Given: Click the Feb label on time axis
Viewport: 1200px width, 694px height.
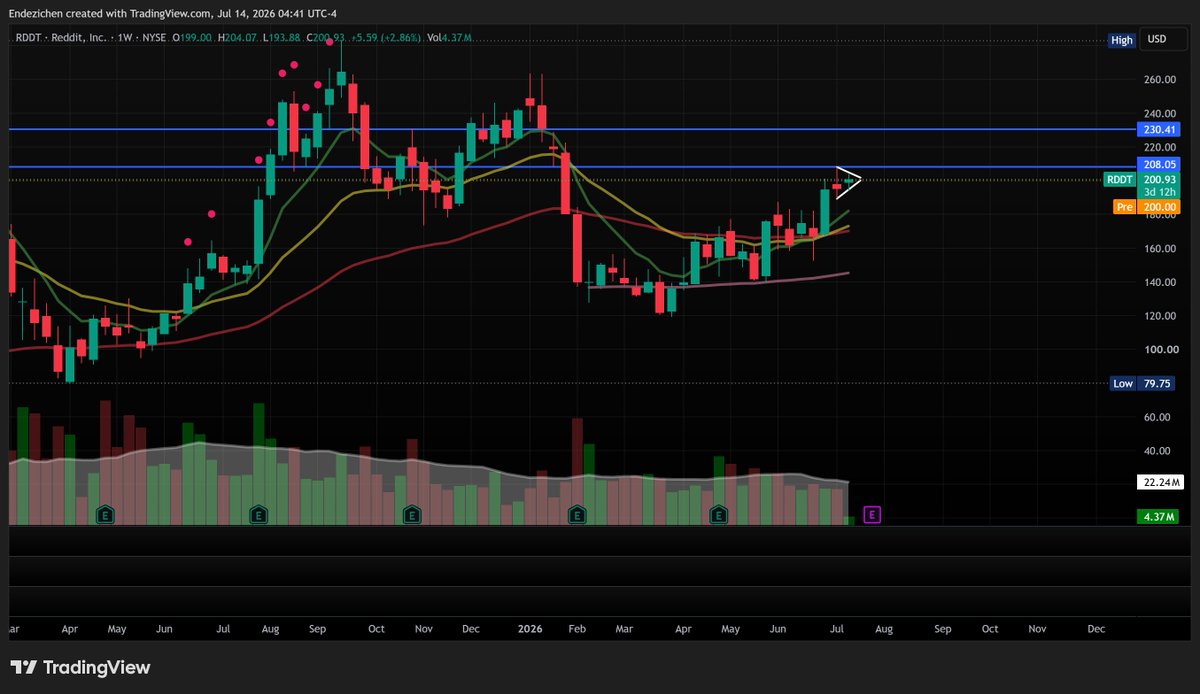Looking at the screenshot, I should tap(576, 629).
